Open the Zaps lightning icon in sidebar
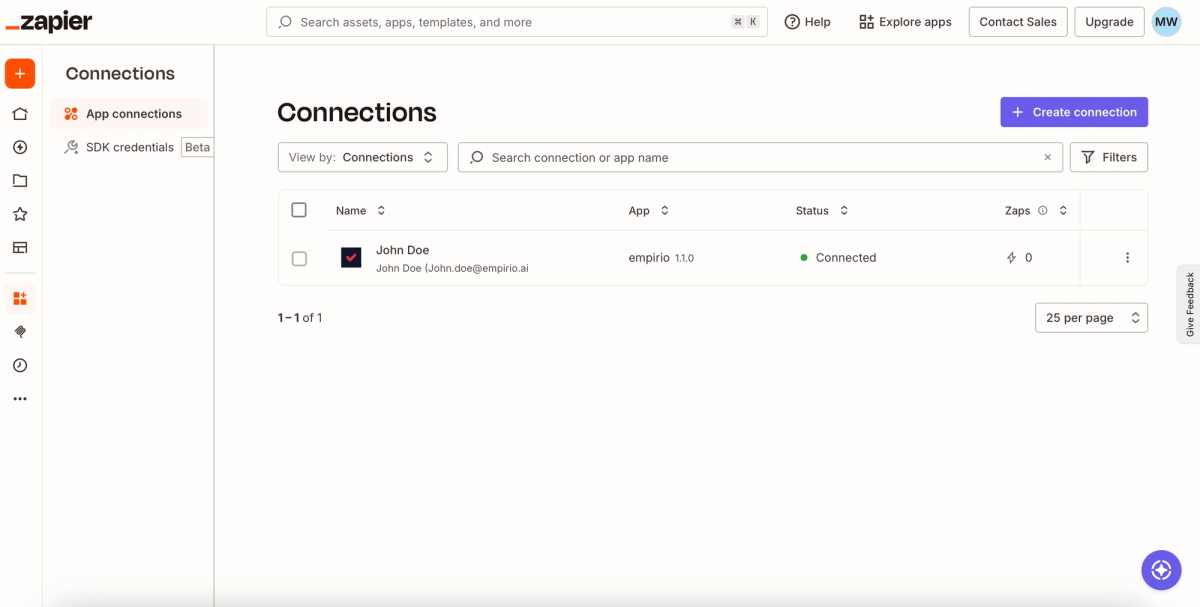 20,147
